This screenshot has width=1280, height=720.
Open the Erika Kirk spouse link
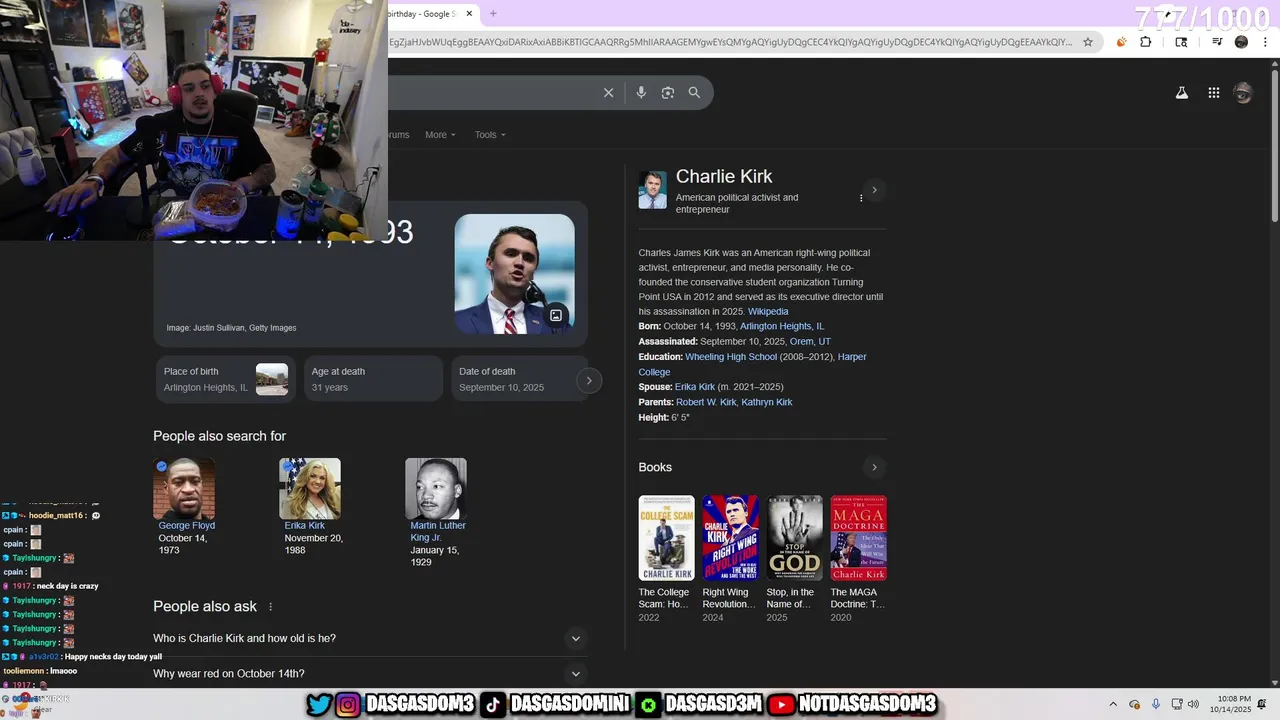695,387
